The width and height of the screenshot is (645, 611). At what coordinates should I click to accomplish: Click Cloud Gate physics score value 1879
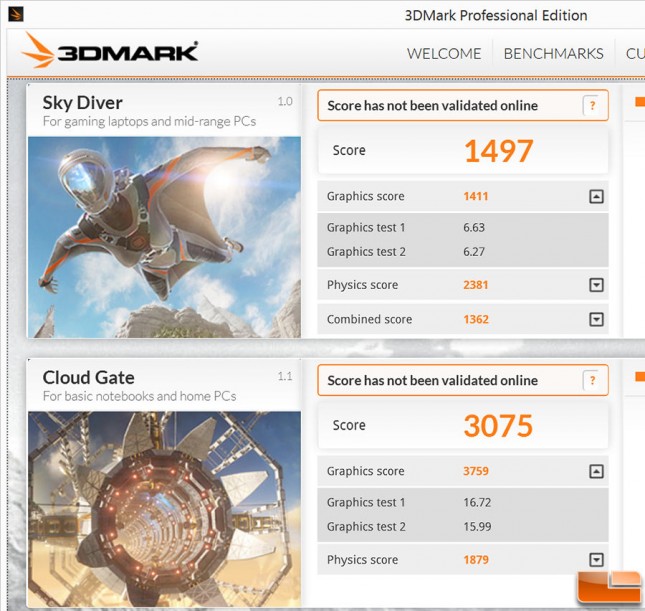coord(476,560)
